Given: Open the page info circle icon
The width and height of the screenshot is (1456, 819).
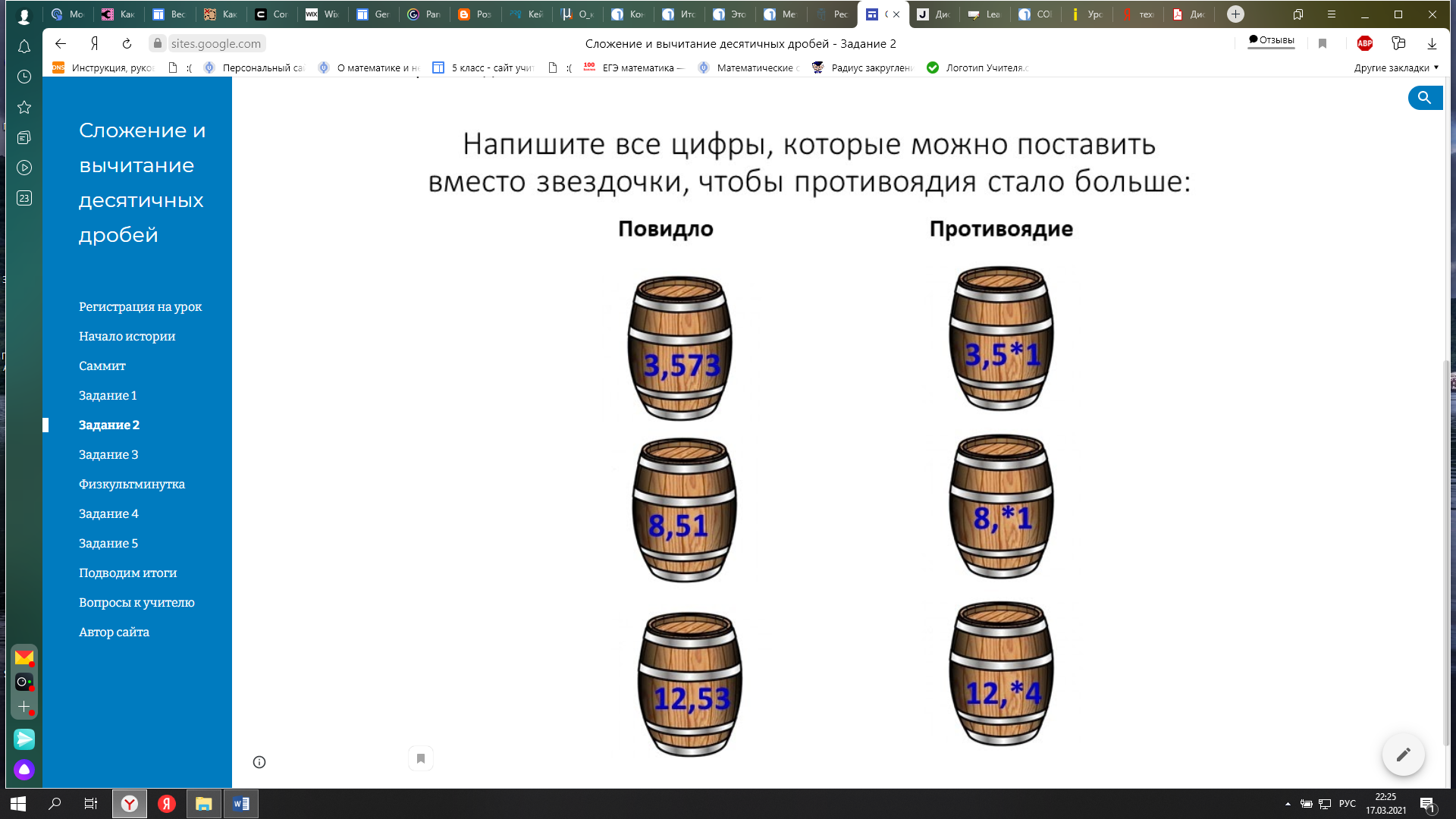Looking at the screenshot, I should pyautogui.click(x=259, y=762).
